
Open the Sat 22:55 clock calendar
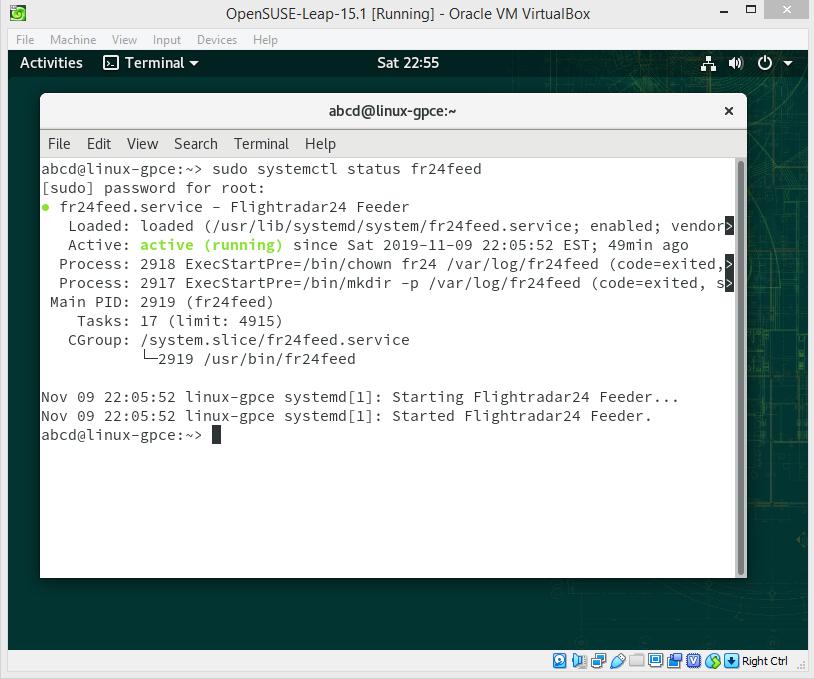point(408,63)
